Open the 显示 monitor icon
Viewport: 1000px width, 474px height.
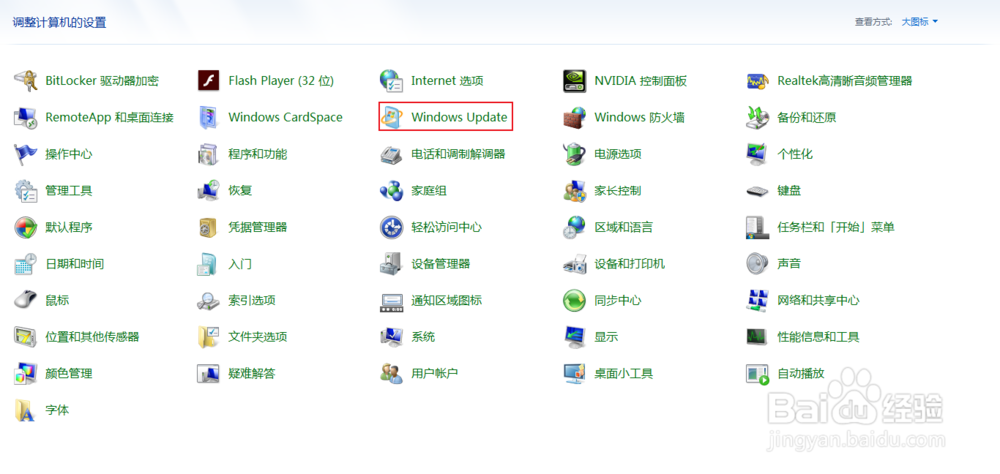[x=574, y=336]
